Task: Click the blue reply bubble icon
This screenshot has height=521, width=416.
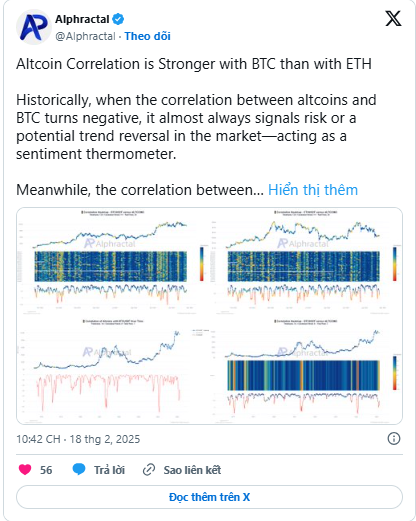Action: click(79, 469)
